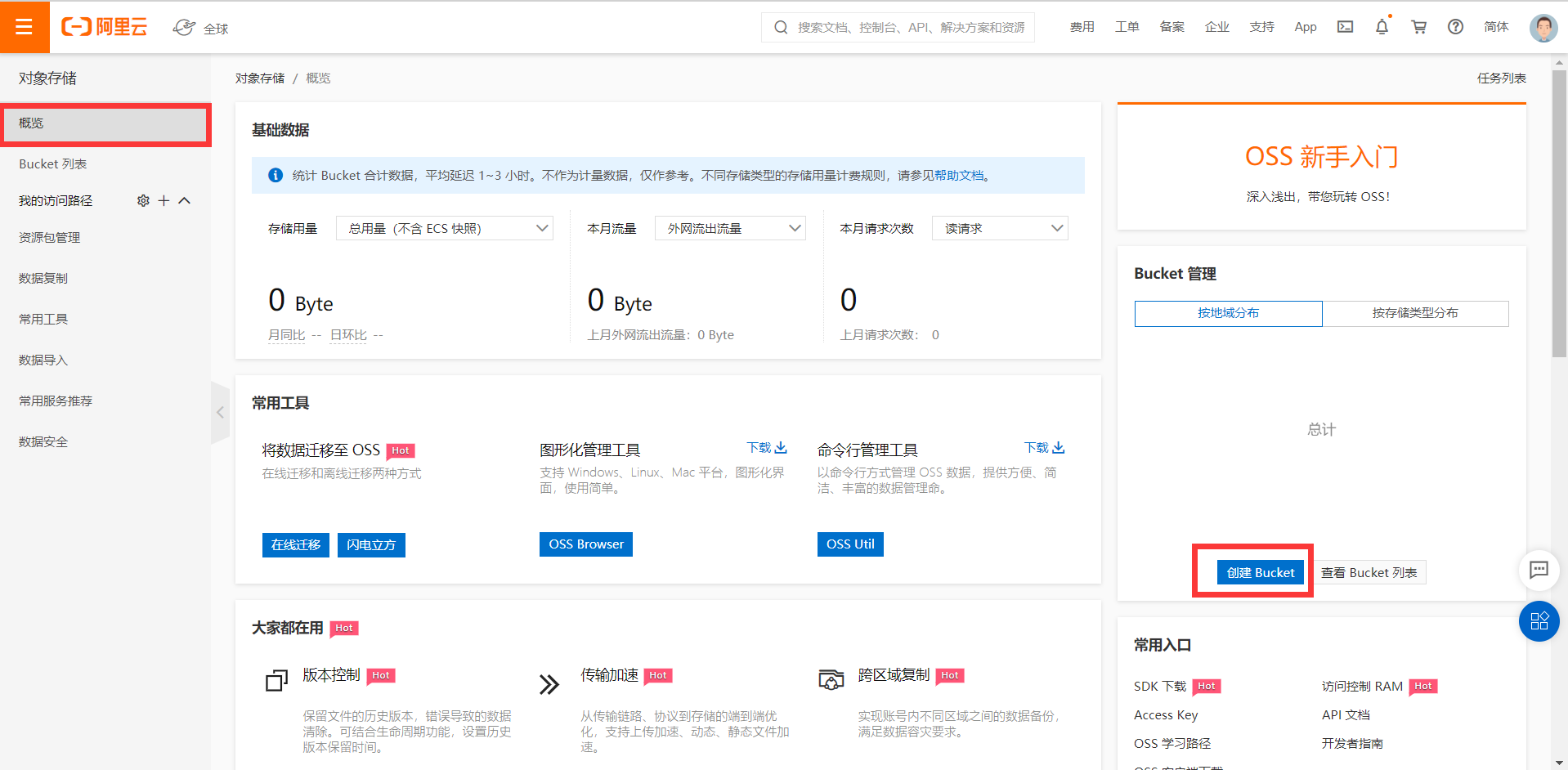This screenshot has height=770, width=1568.
Task: Click the settings gear beside 我的访问路径
Action: point(143,200)
